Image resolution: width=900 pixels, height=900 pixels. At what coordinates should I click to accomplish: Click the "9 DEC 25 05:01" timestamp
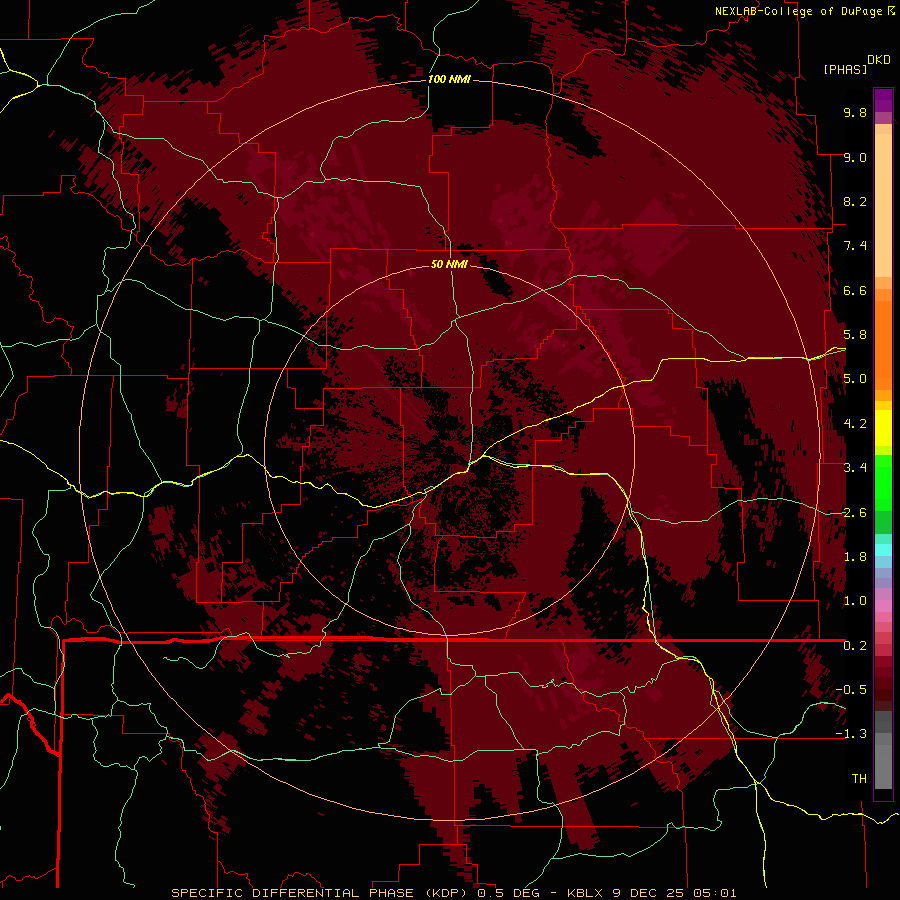[x=673, y=893]
